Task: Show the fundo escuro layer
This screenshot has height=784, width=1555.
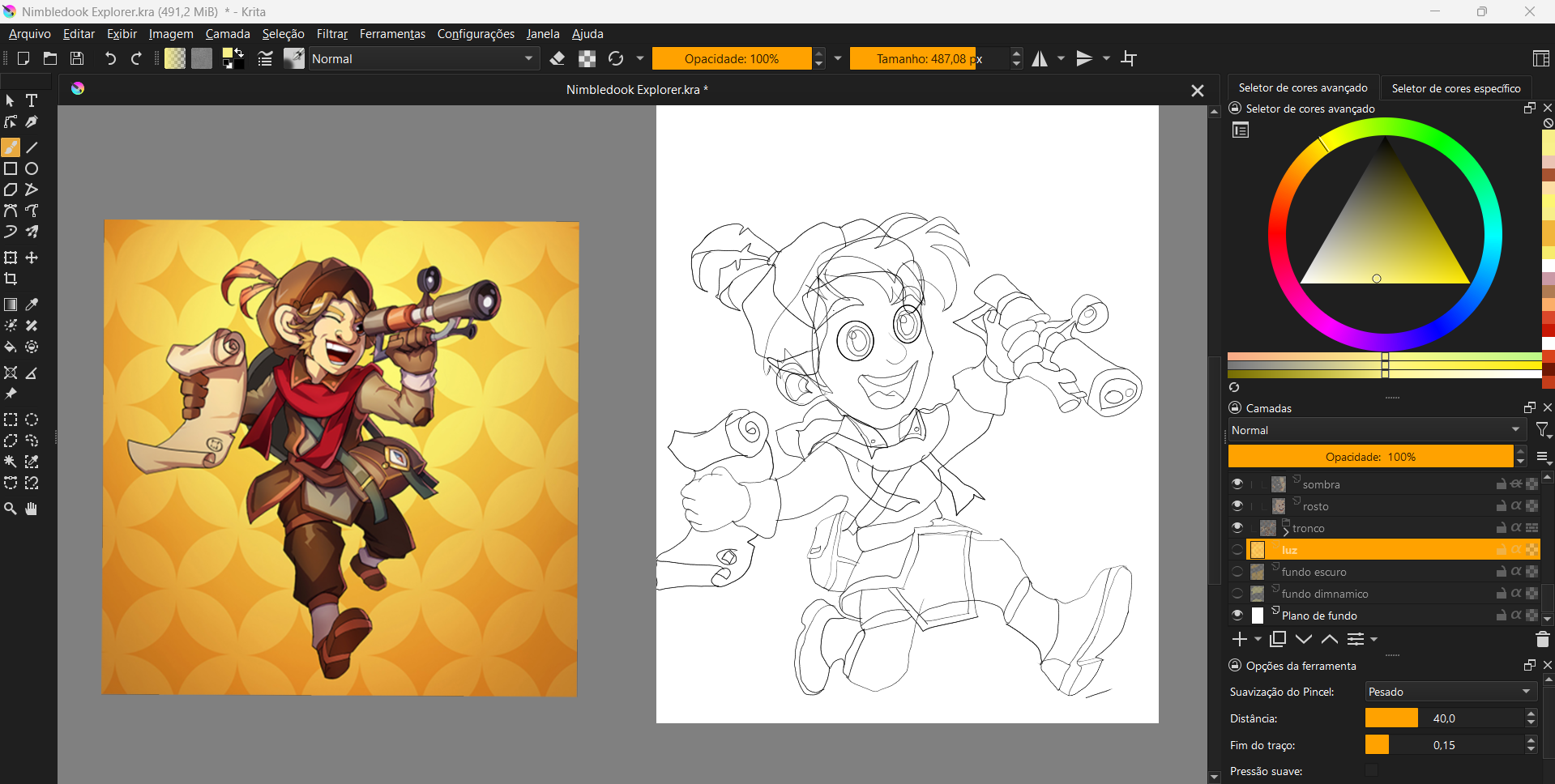Action: [1237, 571]
